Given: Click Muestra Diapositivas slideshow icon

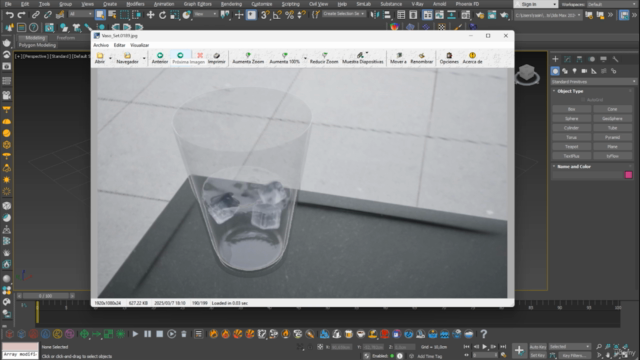Looking at the screenshot, I should 362,58.
